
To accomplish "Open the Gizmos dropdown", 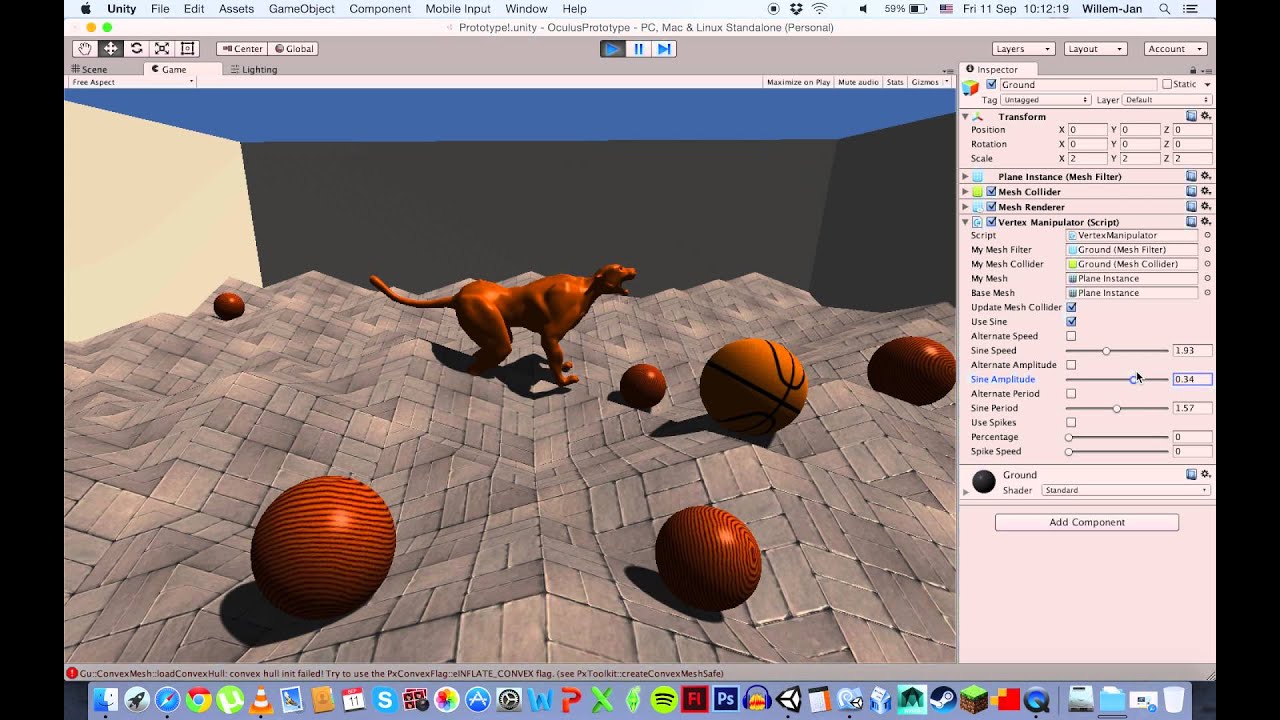I will [x=929, y=82].
